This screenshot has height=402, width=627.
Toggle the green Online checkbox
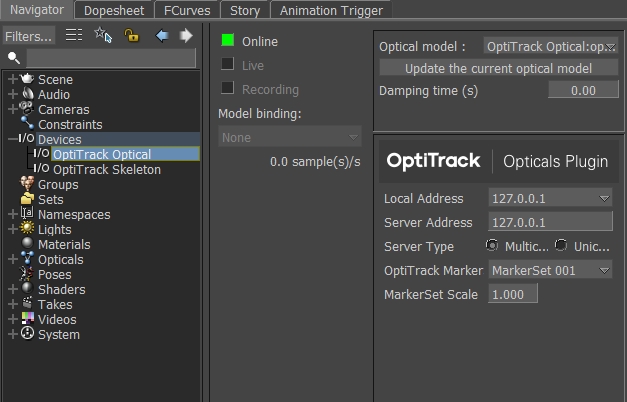[228, 41]
